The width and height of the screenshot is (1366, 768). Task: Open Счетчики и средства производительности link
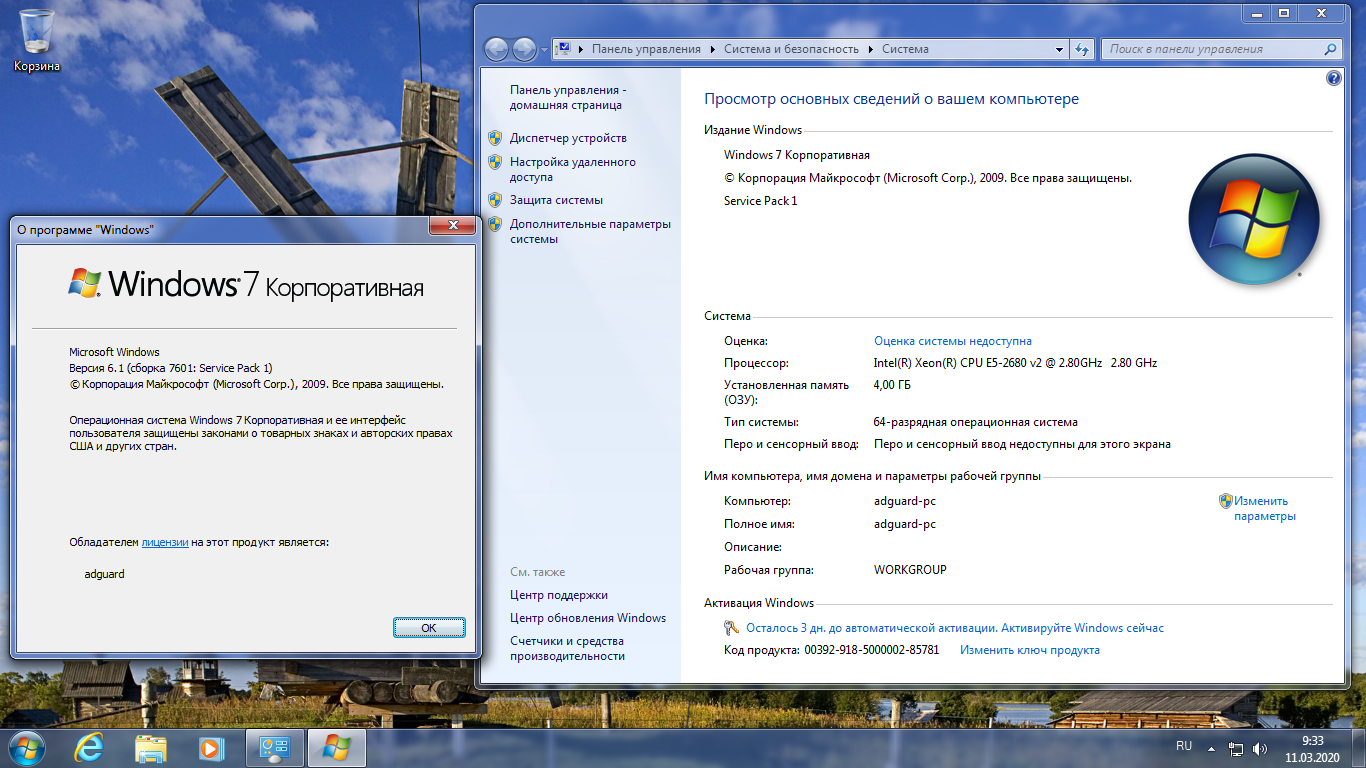click(x=567, y=649)
